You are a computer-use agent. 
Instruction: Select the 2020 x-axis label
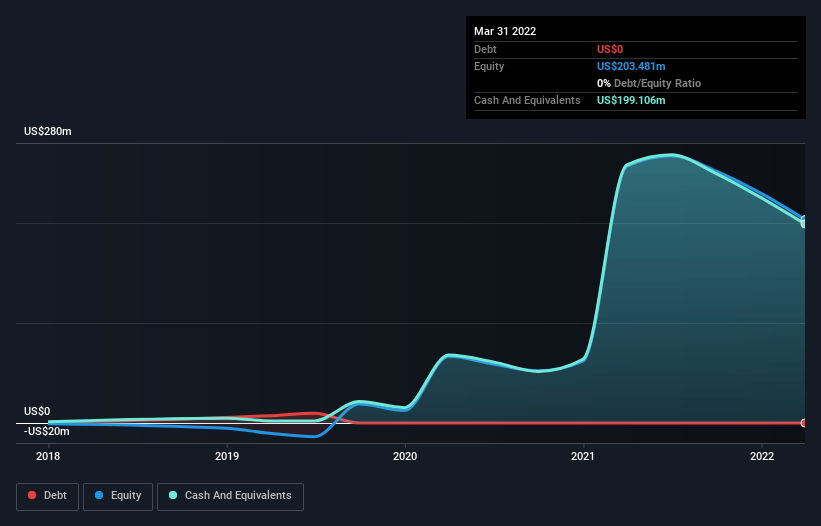(405, 456)
